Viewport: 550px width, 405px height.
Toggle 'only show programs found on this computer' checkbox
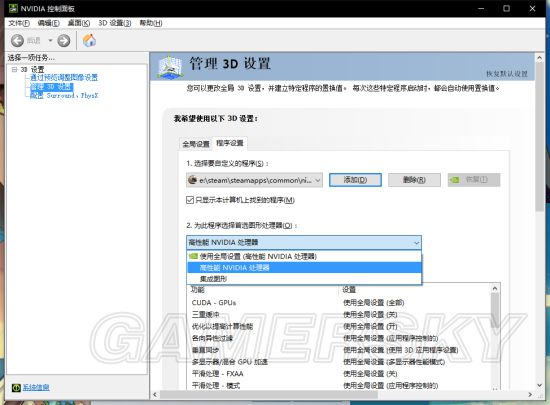pos(190,200)
